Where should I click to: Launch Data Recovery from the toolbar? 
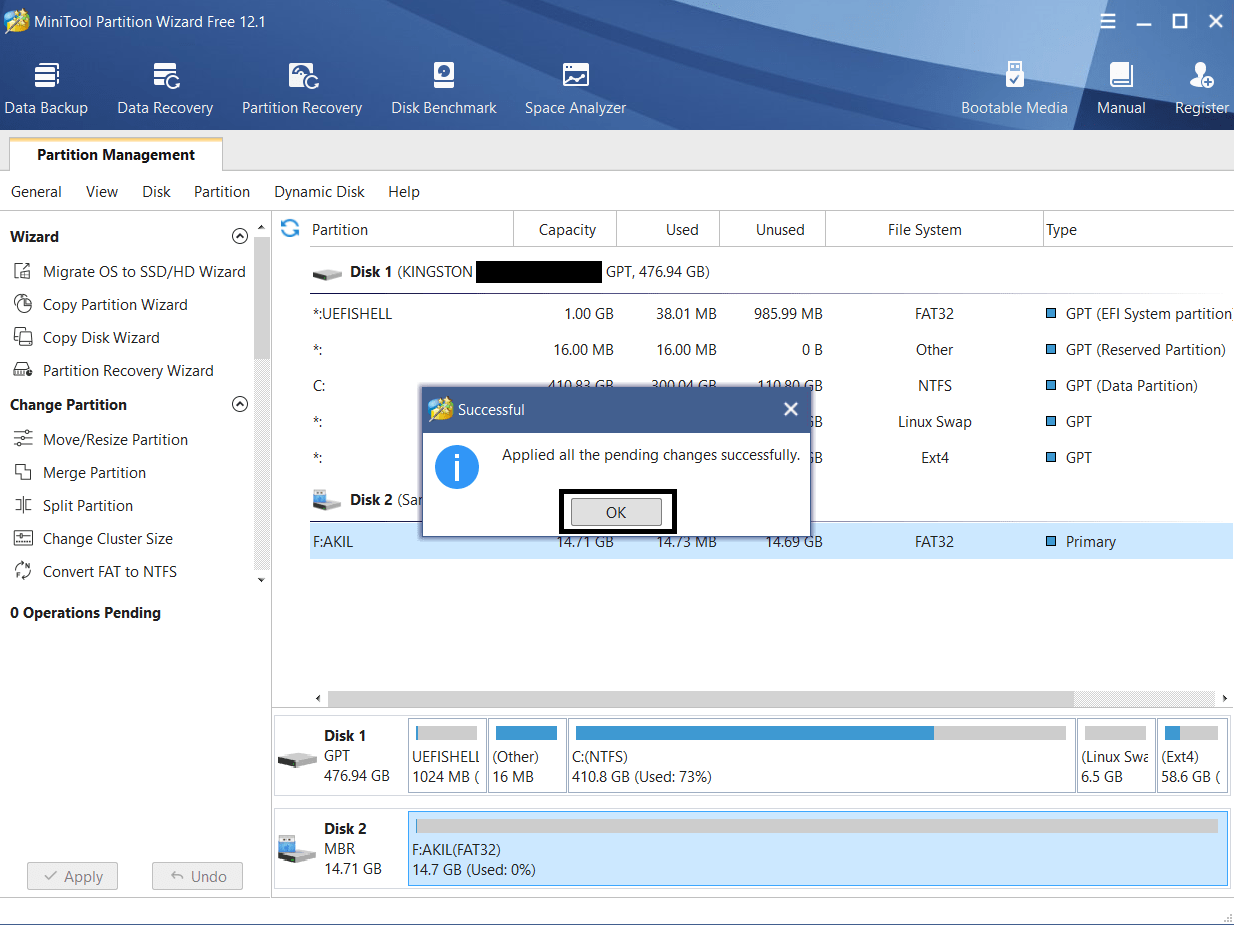tap(165, 89)
